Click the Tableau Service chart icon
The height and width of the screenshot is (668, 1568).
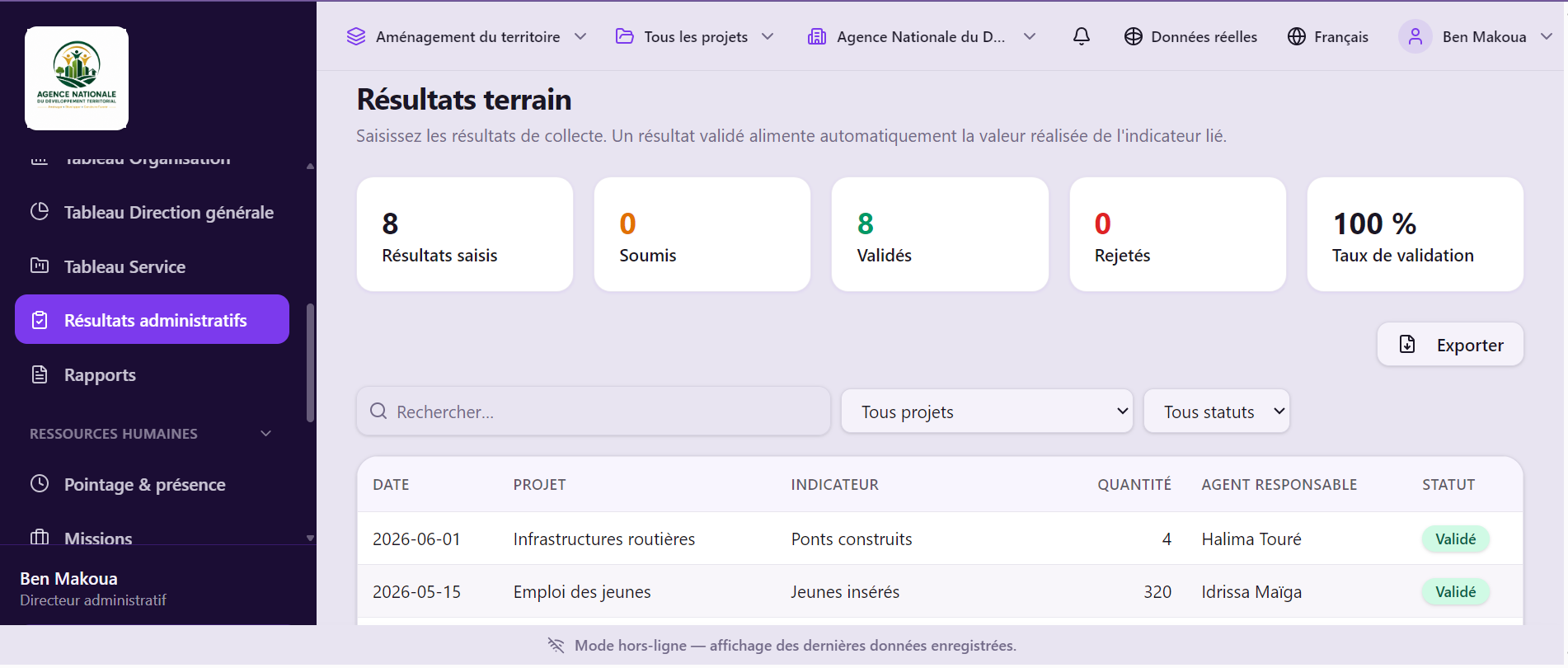coord(40,266)
